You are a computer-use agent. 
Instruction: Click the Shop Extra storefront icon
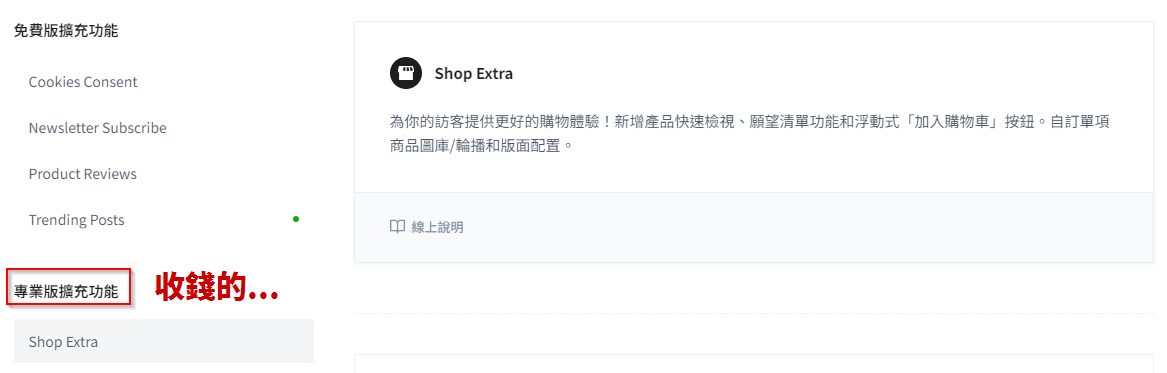tap(406, 73)
